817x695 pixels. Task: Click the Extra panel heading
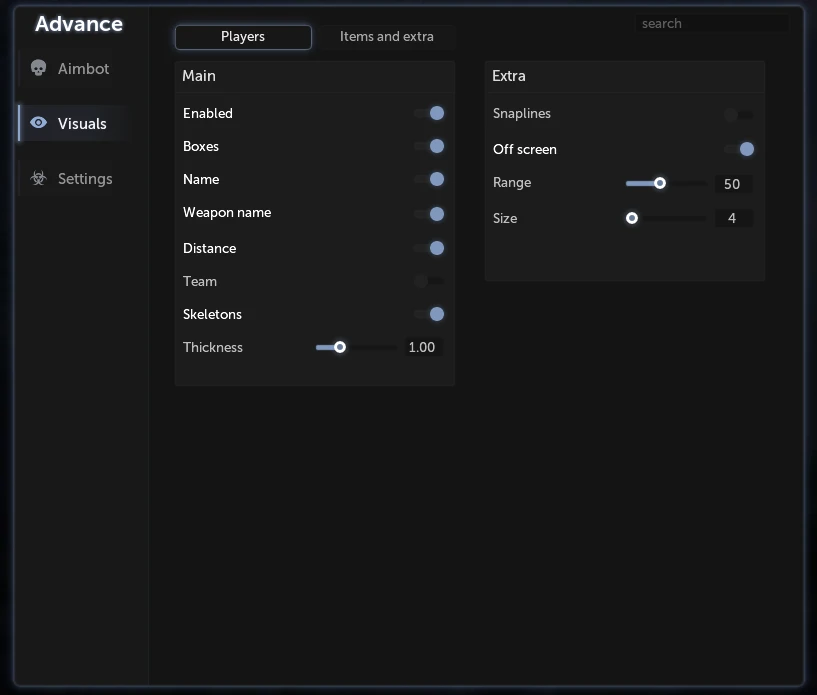click(x=509, y=76)
